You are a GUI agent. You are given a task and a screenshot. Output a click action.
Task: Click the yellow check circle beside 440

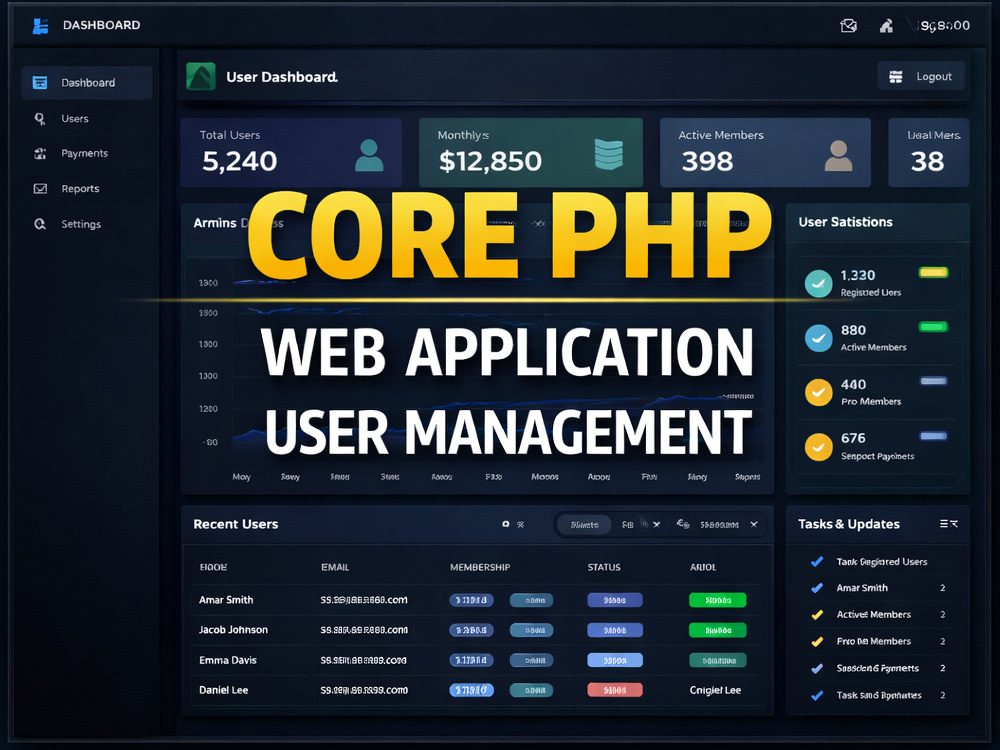(x=818, y=392)
